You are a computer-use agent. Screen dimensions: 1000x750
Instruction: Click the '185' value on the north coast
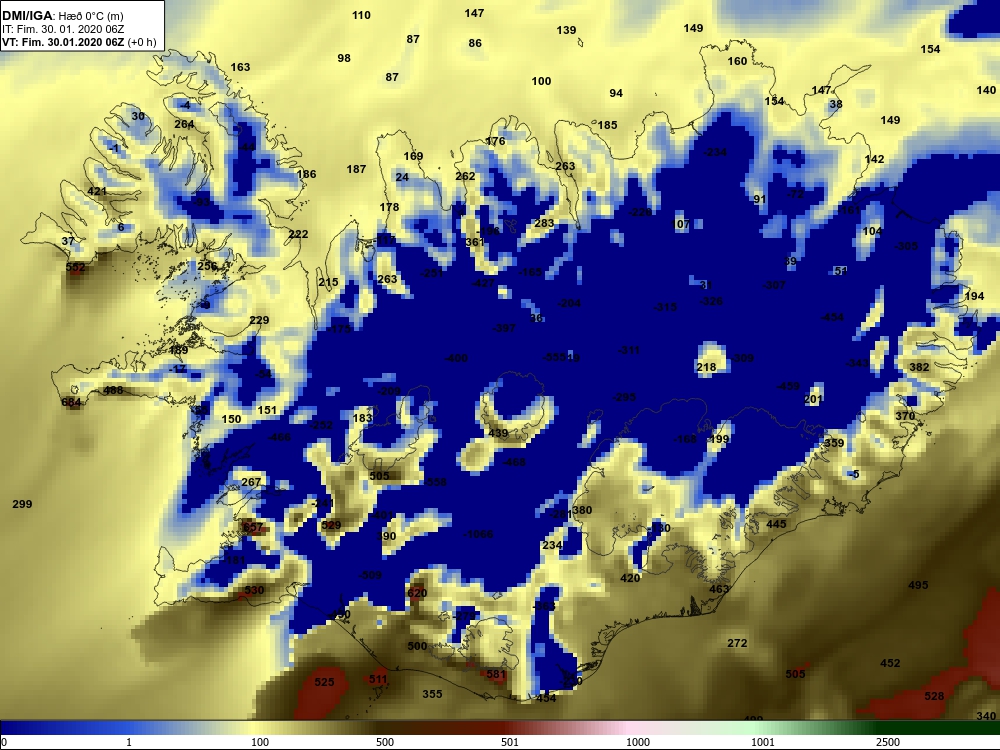(607, 125)
